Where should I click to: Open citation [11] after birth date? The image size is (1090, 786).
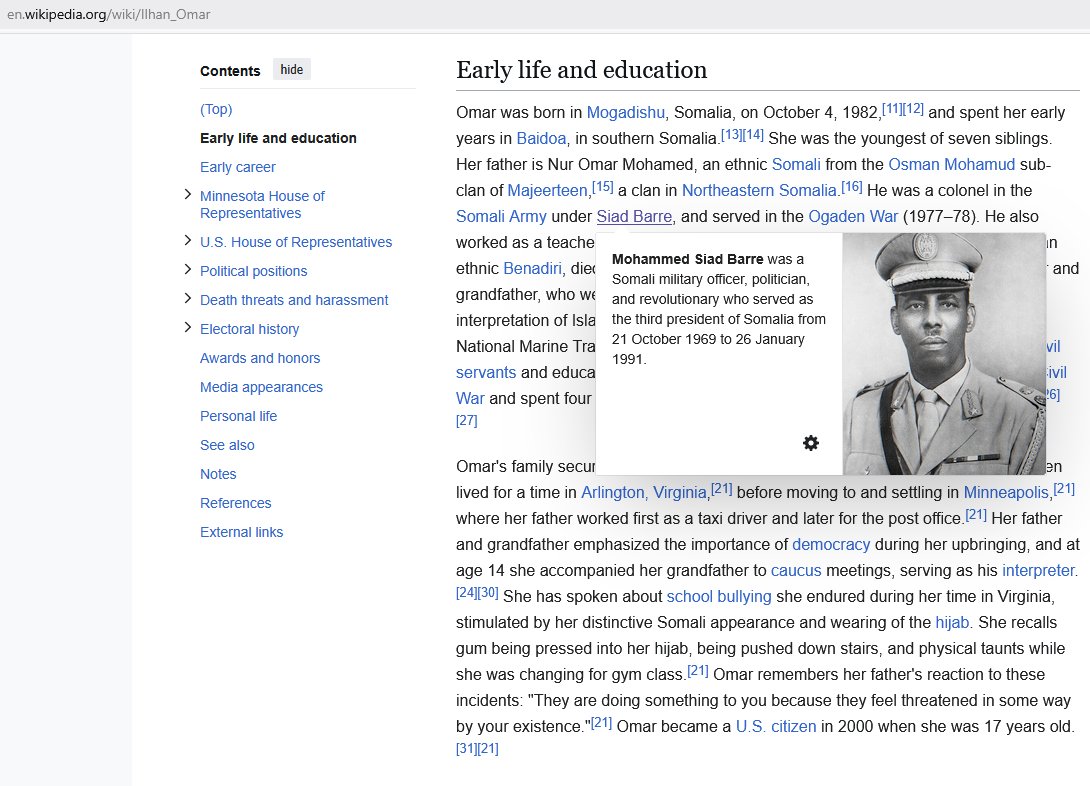tap(892, 109)
